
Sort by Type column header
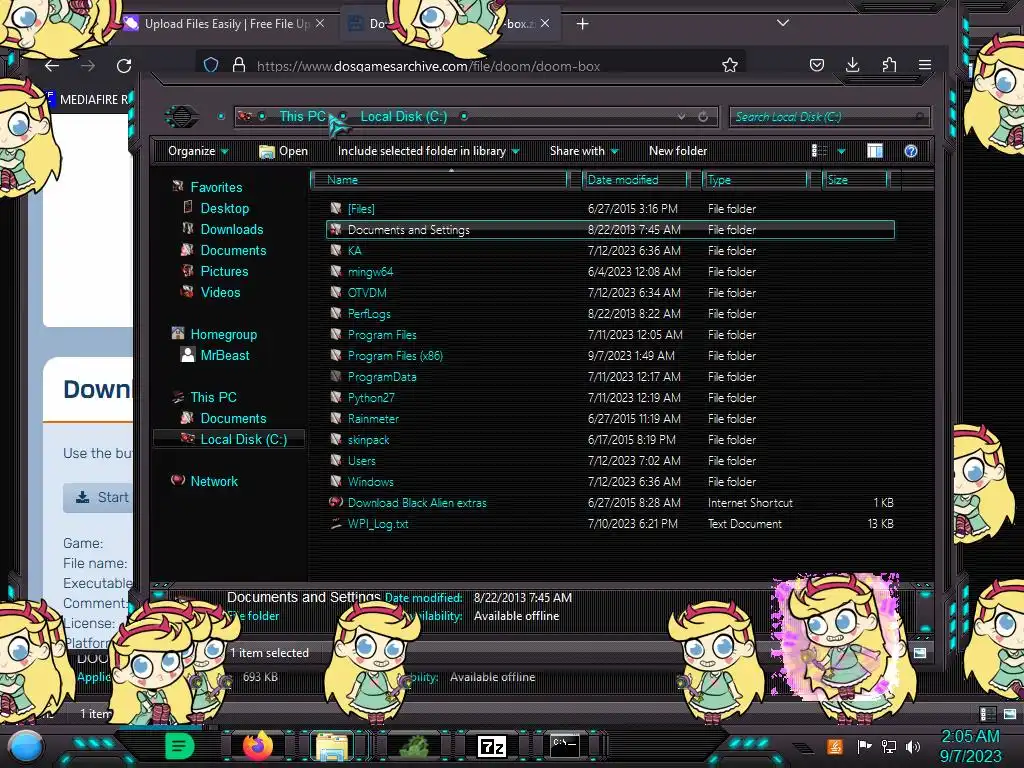pyautogui.click(x=756, y=180)
